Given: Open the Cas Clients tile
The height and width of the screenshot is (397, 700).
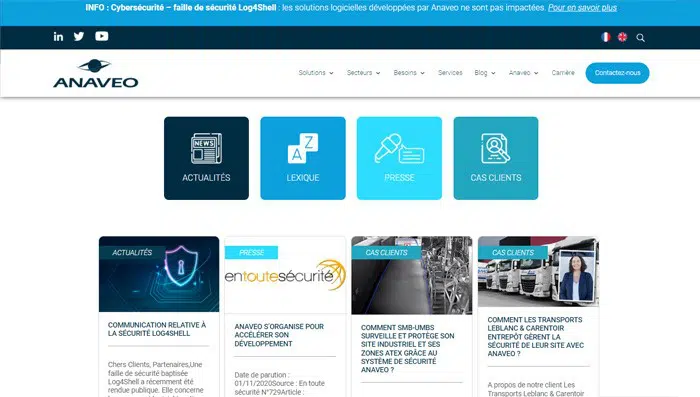Looking at the screenshot, I should pyautogui.click(x=496, y=158).
